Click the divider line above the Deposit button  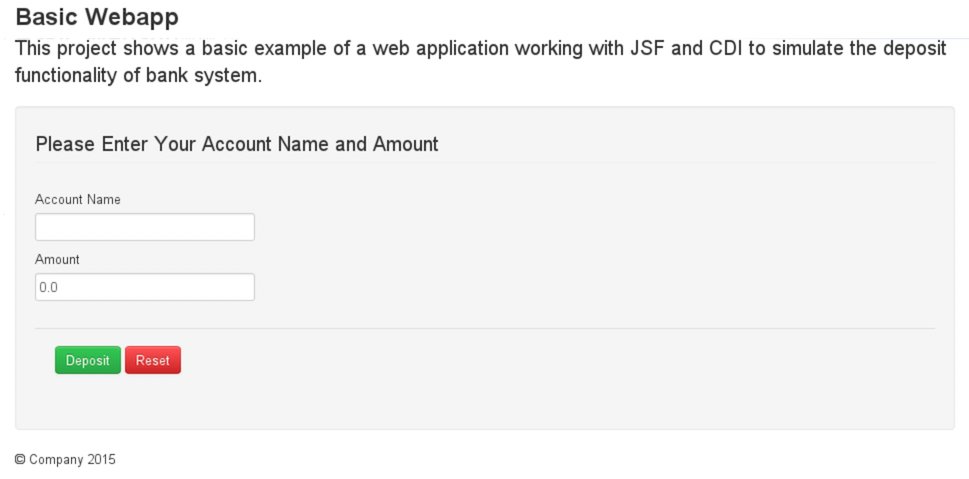coord(485,328)
